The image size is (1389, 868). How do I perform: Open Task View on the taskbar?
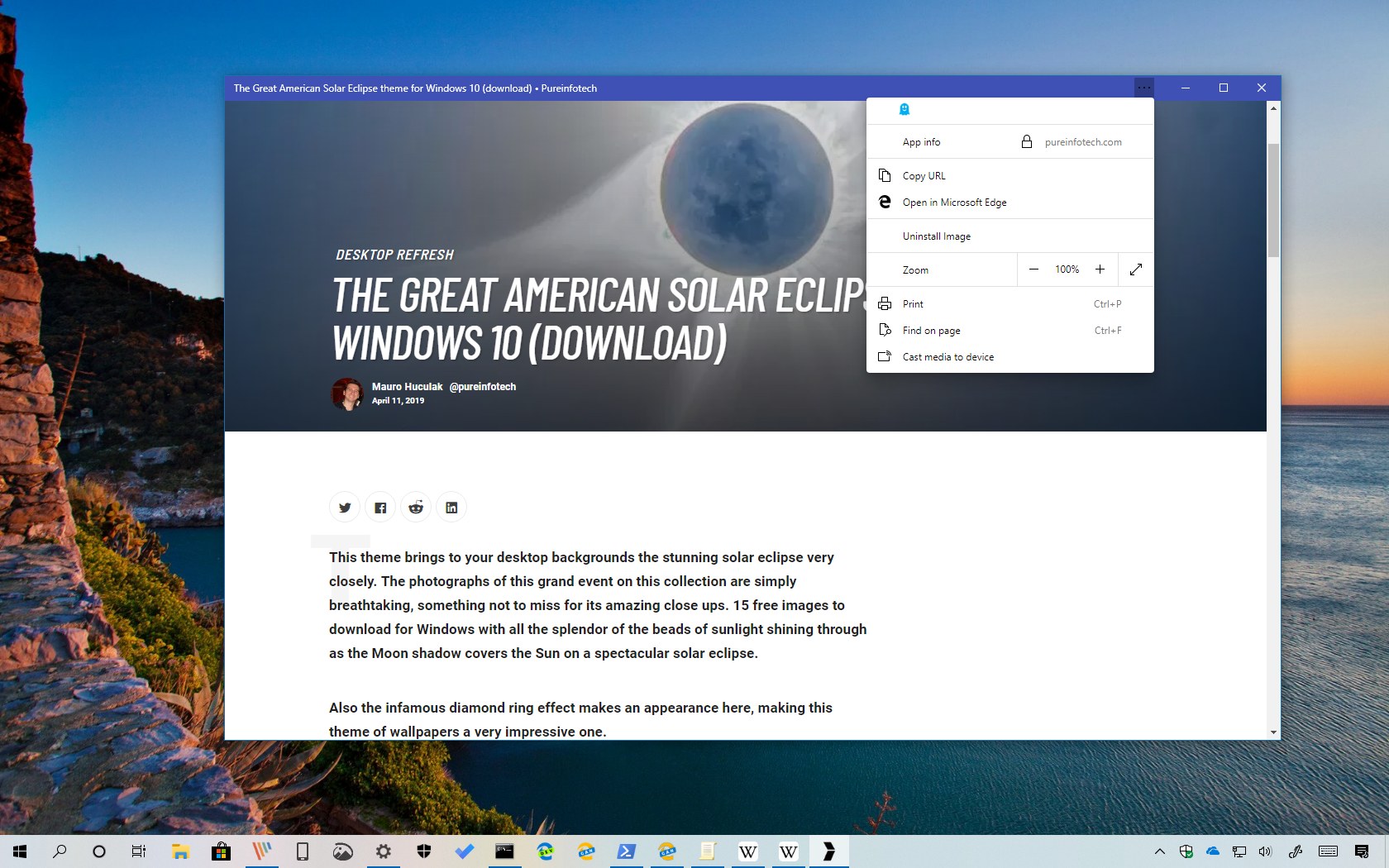[139, 851]
